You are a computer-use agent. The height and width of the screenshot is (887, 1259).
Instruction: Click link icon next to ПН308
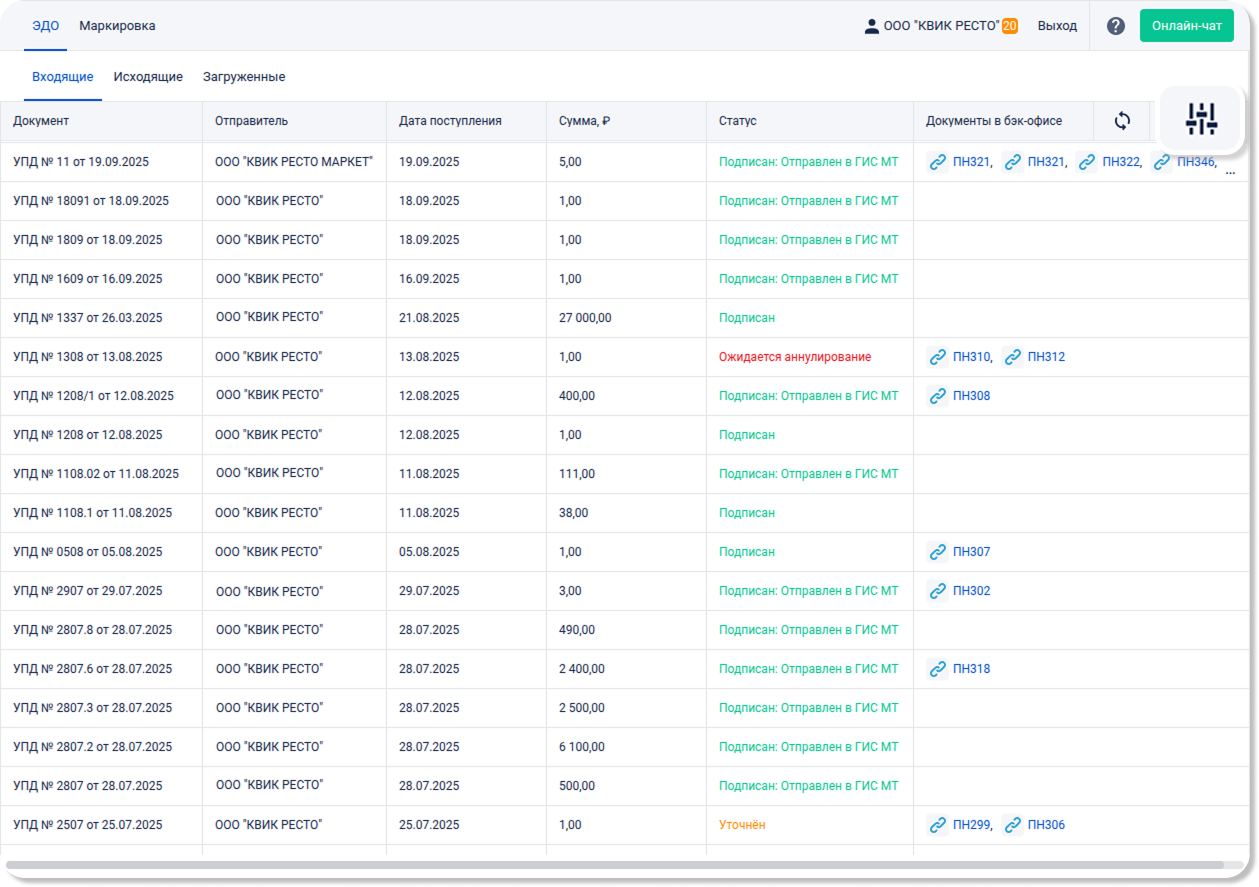click(x=937, y=396)
